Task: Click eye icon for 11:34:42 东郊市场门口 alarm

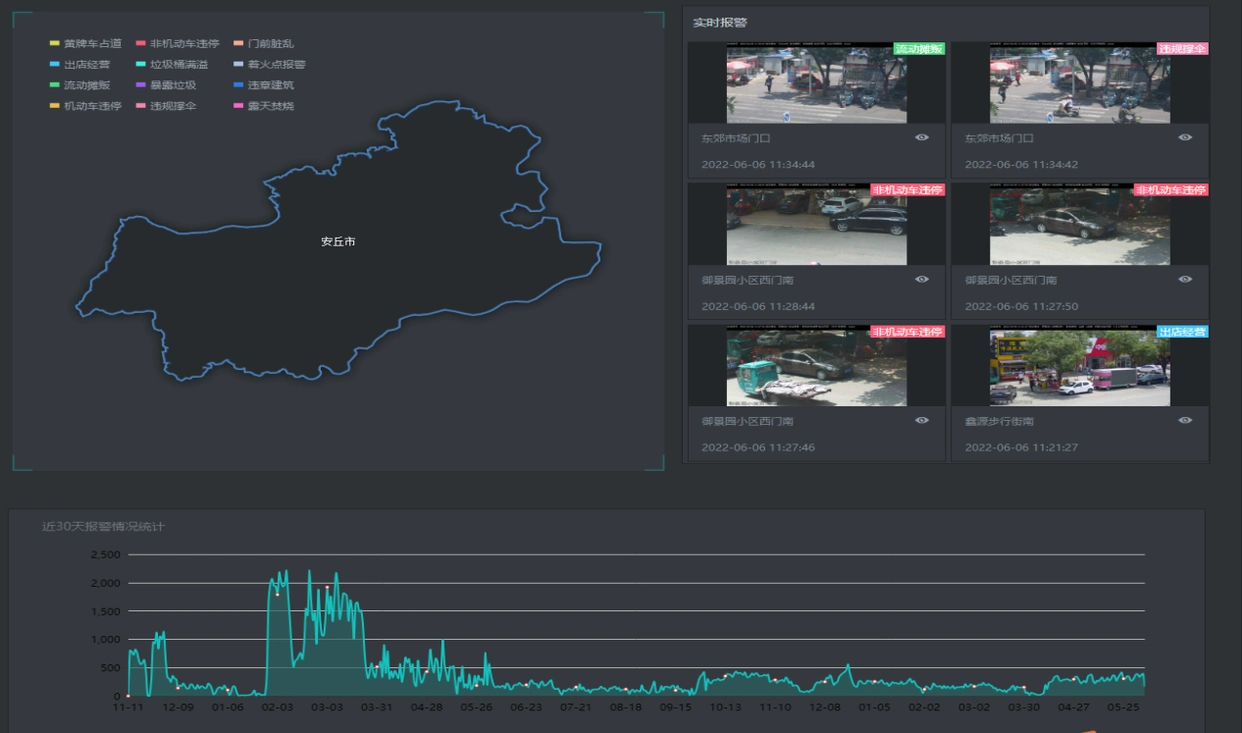Action: 1185,138
